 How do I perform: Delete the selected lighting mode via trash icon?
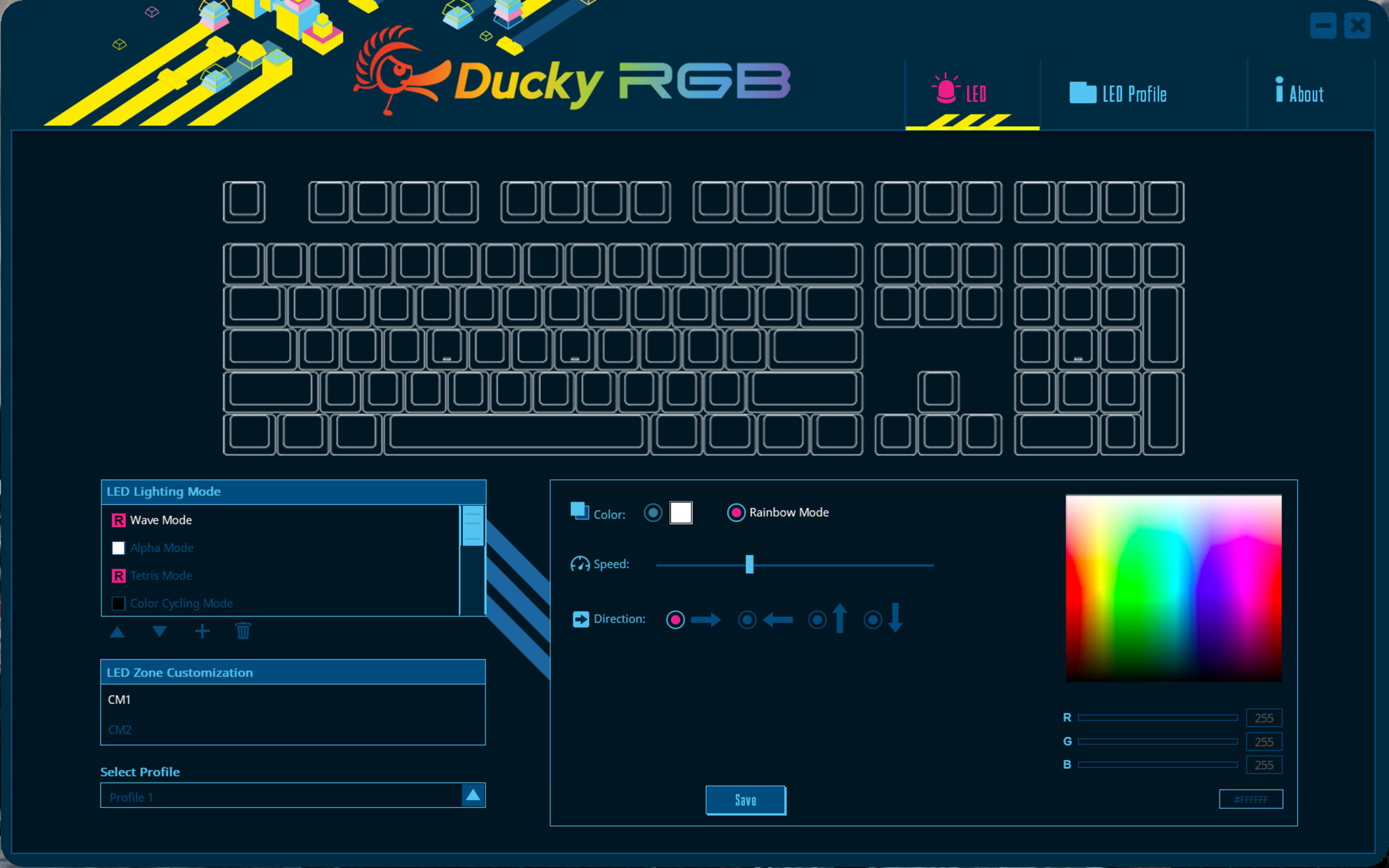[243, 631]
